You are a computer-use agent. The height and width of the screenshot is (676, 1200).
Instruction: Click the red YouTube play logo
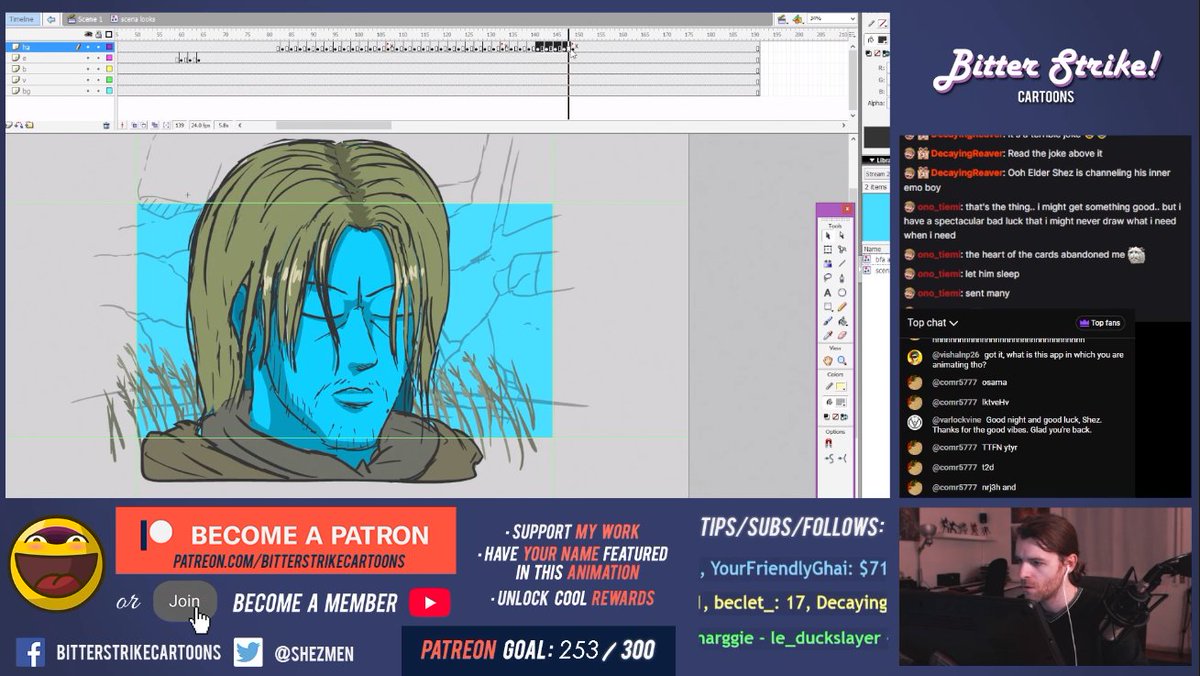(429, 602)
